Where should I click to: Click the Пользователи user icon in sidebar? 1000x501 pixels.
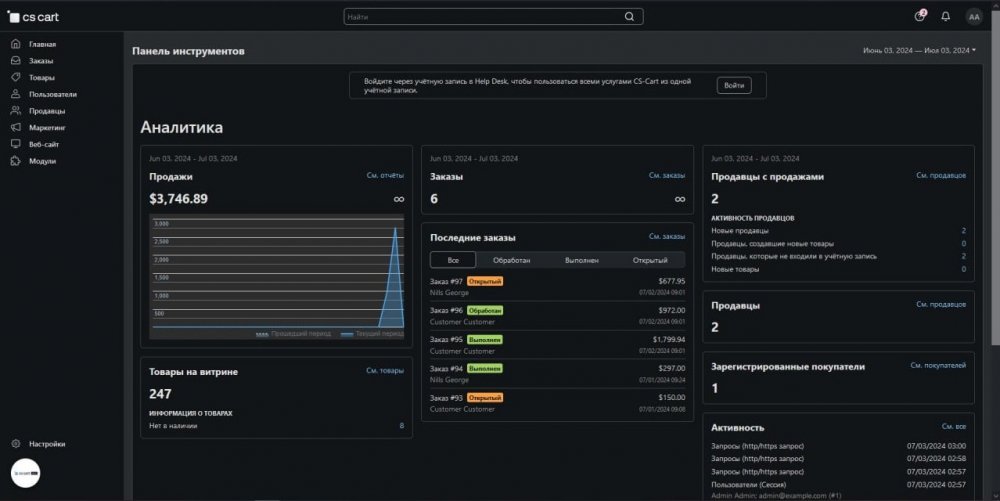coord(15,94)
